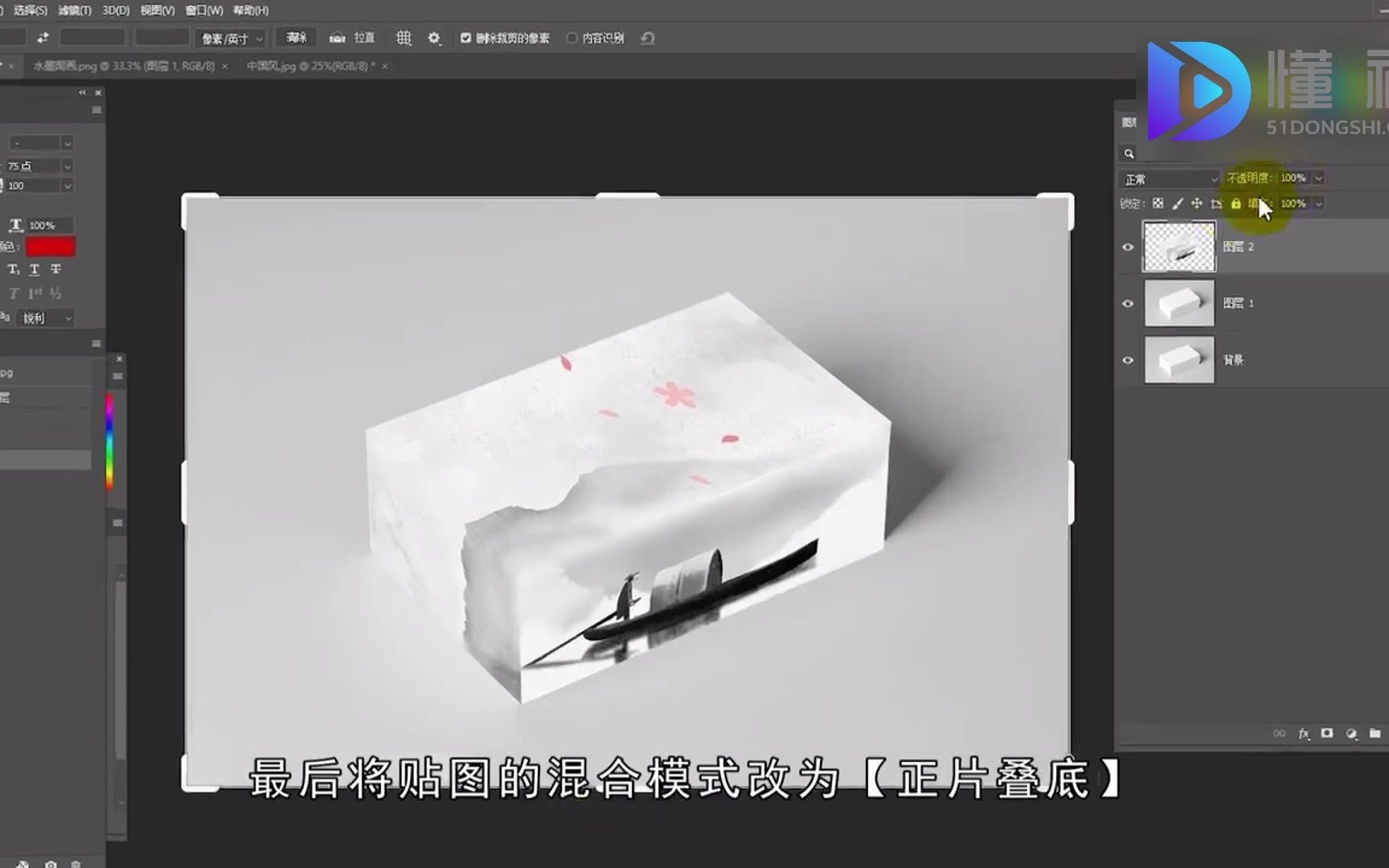This screenshot has width=1389, height=868.
Task: Select the 背景 layer thumbnail
Action: click(x=1179, y=359)
